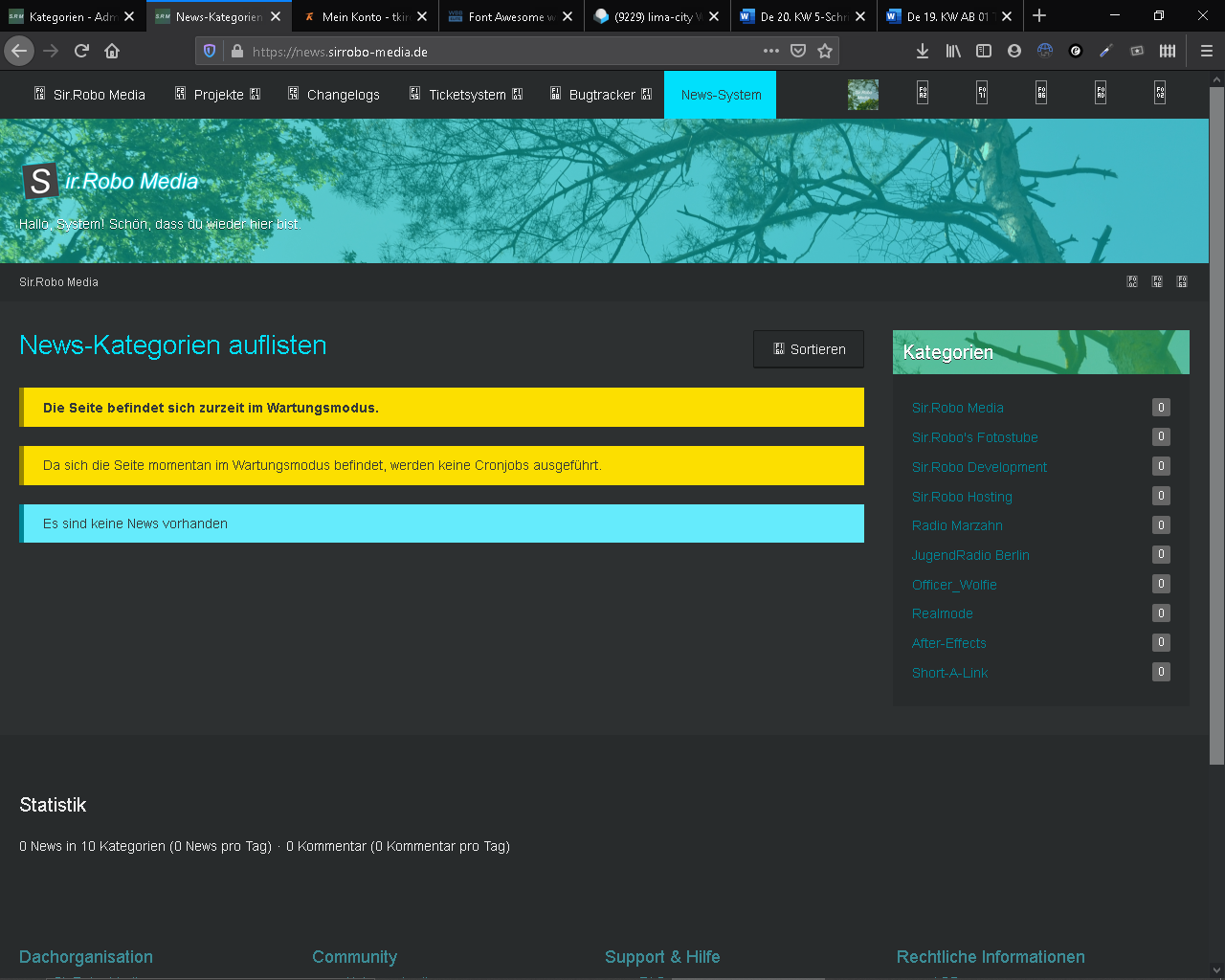The width and height of the screenshot is (1225, 980).
Task: Go to the Firefox home page
Action: pos(112,51)
